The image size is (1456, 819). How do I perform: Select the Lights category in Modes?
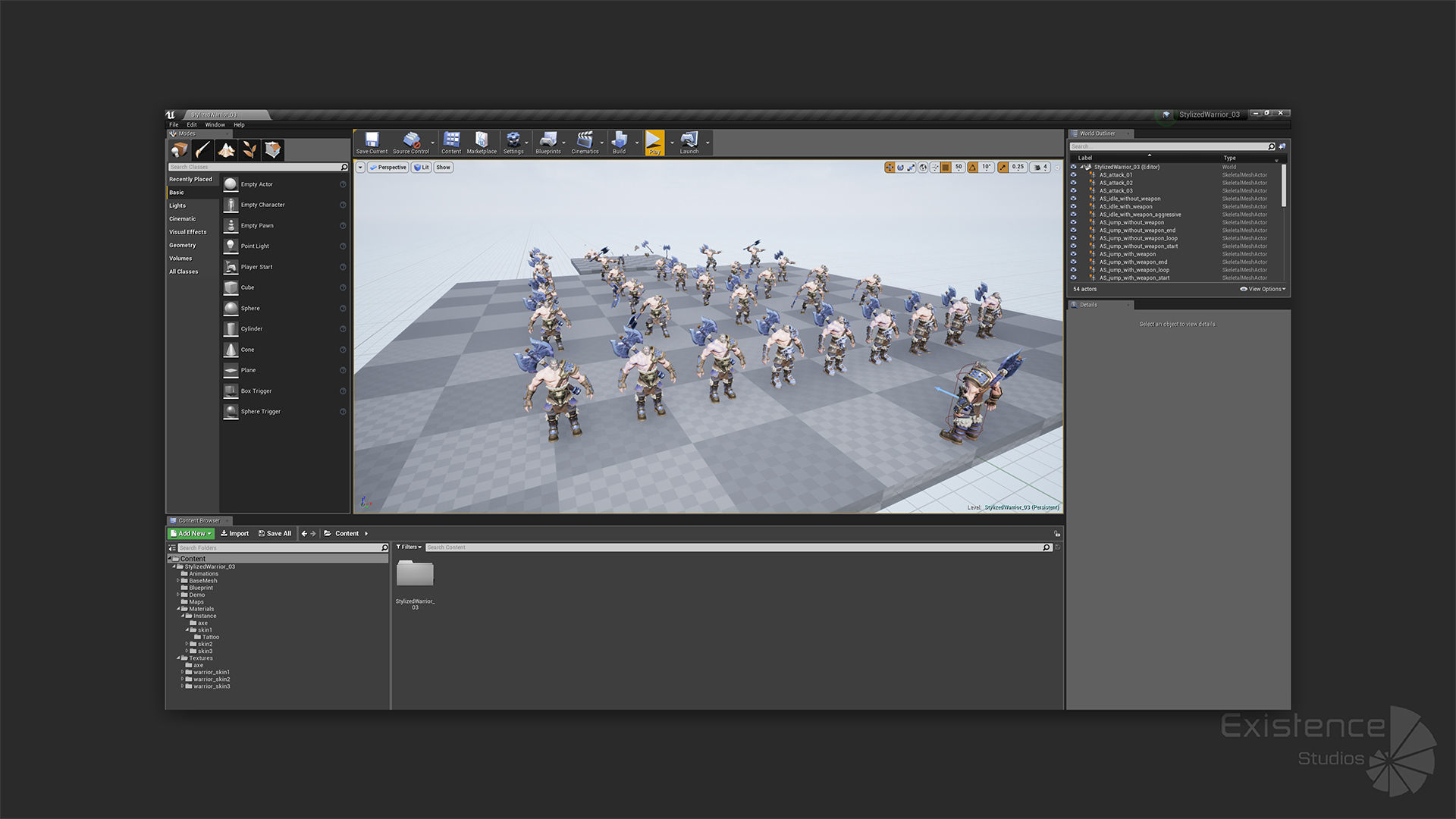click(x=177, y=206)
